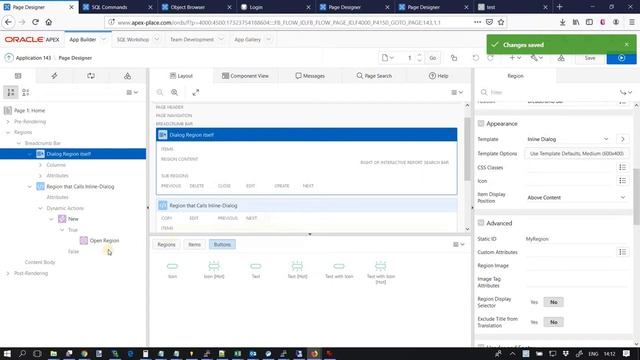This screenshot has width=640, height=360.
Task: Switch to Dynamic Actions lightning tab
Action: point(54,76)
